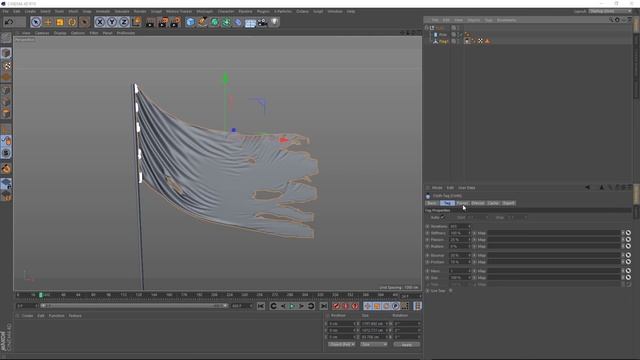Image resolution: width=640 pixels, height=360 pixels.
Task: Switch to the Basic tab
Action: tap(432, 203)
